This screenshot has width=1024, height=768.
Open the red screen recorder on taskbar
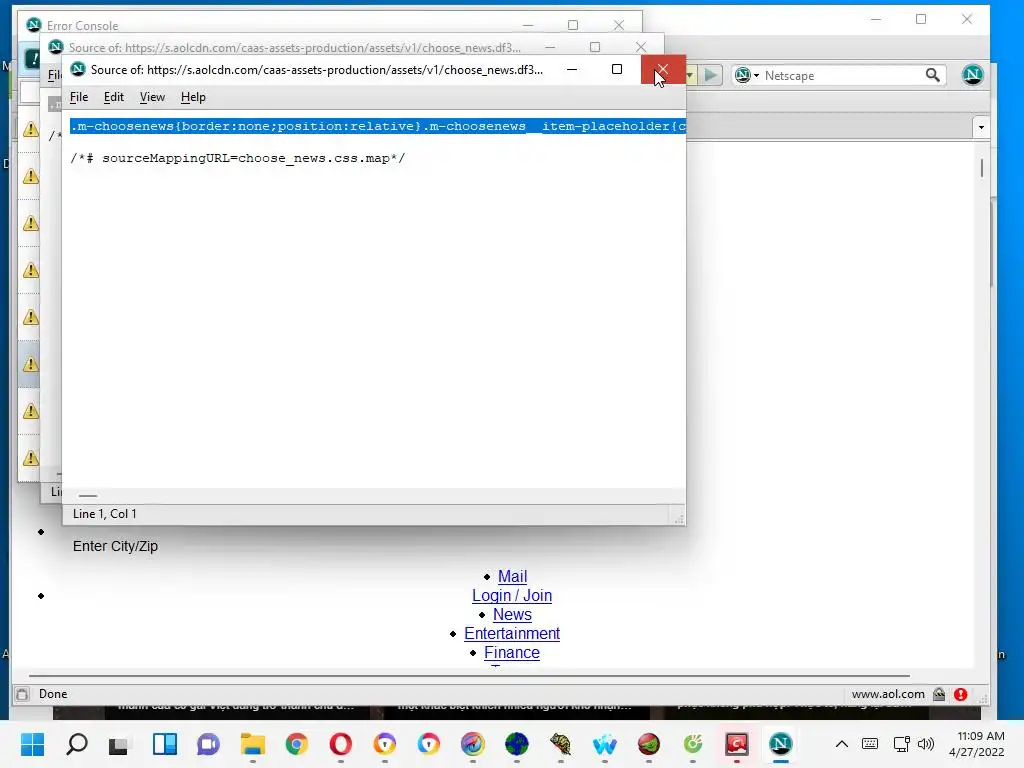click(737, 744)
